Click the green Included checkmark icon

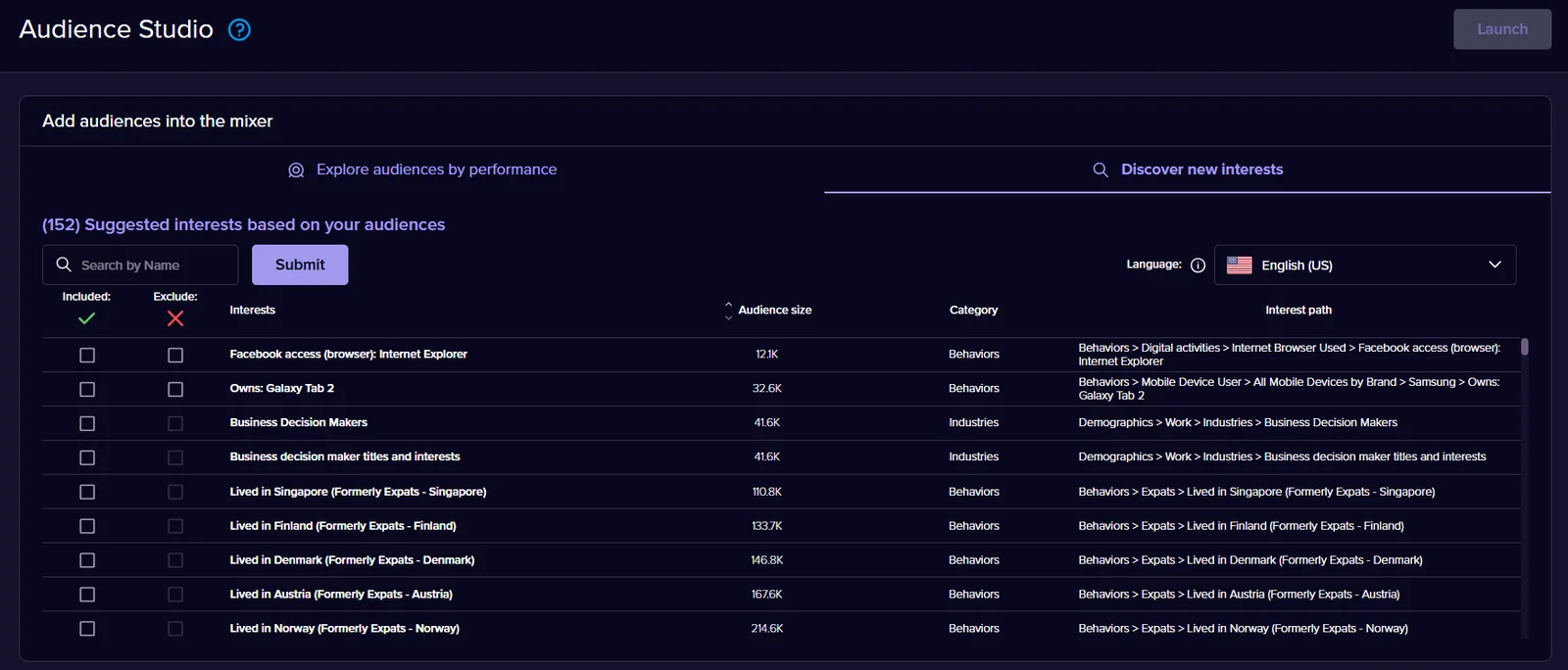(x=86, y=318)
